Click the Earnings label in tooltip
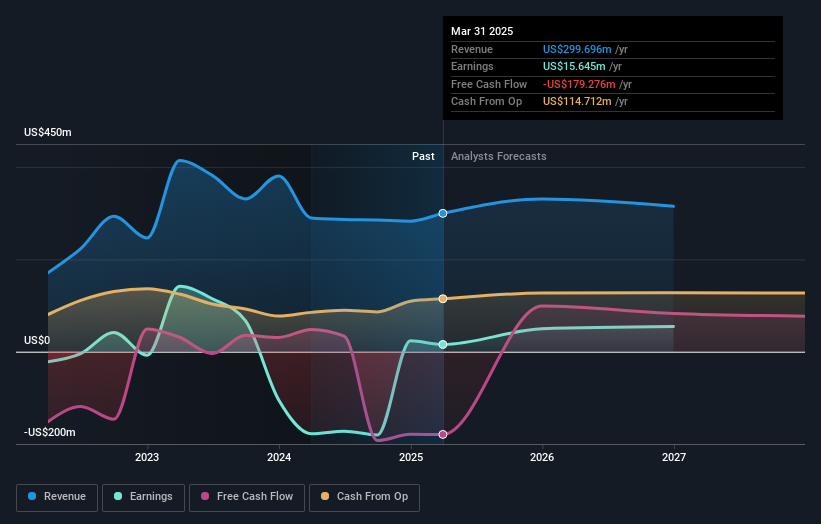The image size is (821, 524). click(x=472, y=66)
